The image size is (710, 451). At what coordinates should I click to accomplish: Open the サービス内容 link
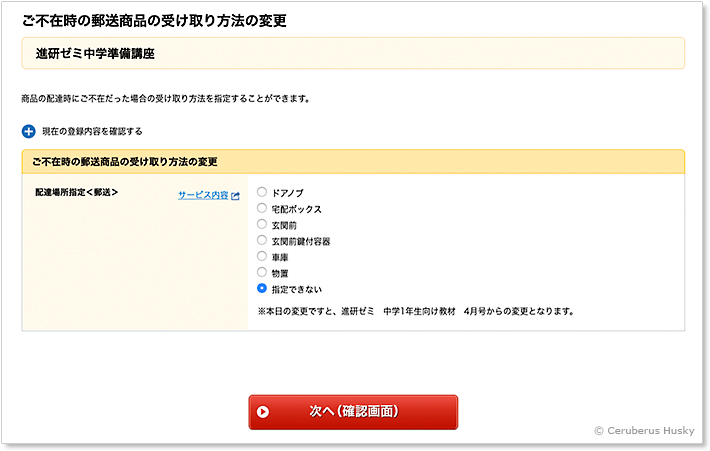tap(203, 195)
